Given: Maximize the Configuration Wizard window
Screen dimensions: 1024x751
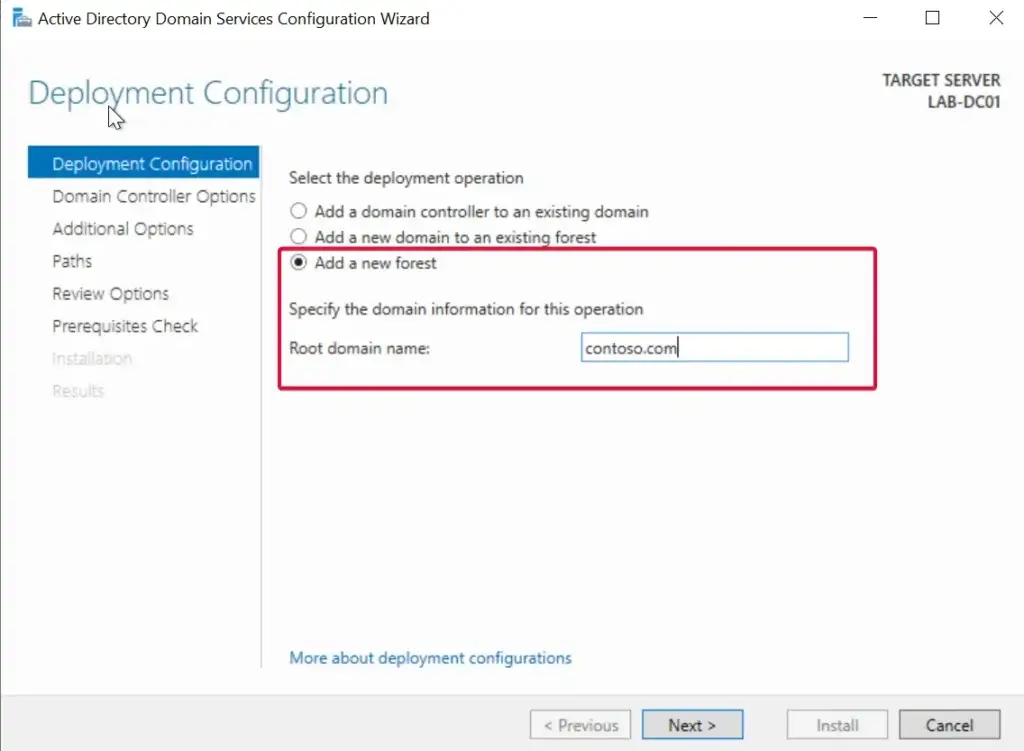Looking at the screenshot, I should pyautogui.click(x=933, y=19).
